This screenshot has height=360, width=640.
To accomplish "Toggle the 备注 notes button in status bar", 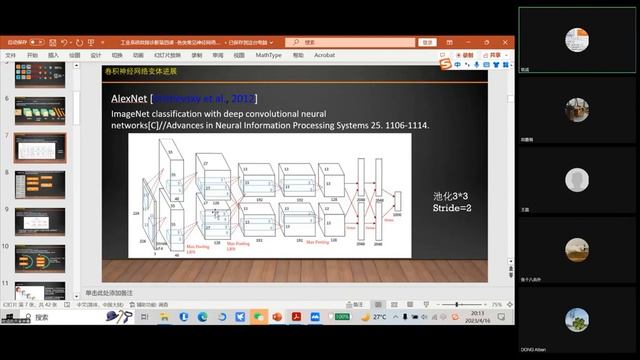I will [354, 304].
